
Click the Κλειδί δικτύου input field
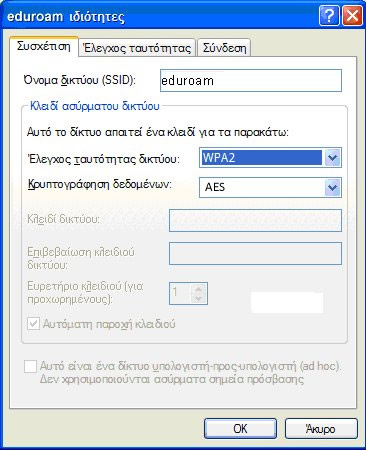(255, 220)
